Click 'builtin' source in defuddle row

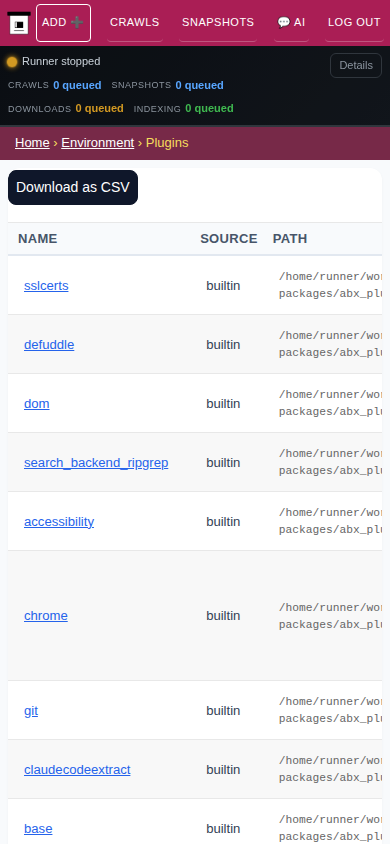click(223, 345)
